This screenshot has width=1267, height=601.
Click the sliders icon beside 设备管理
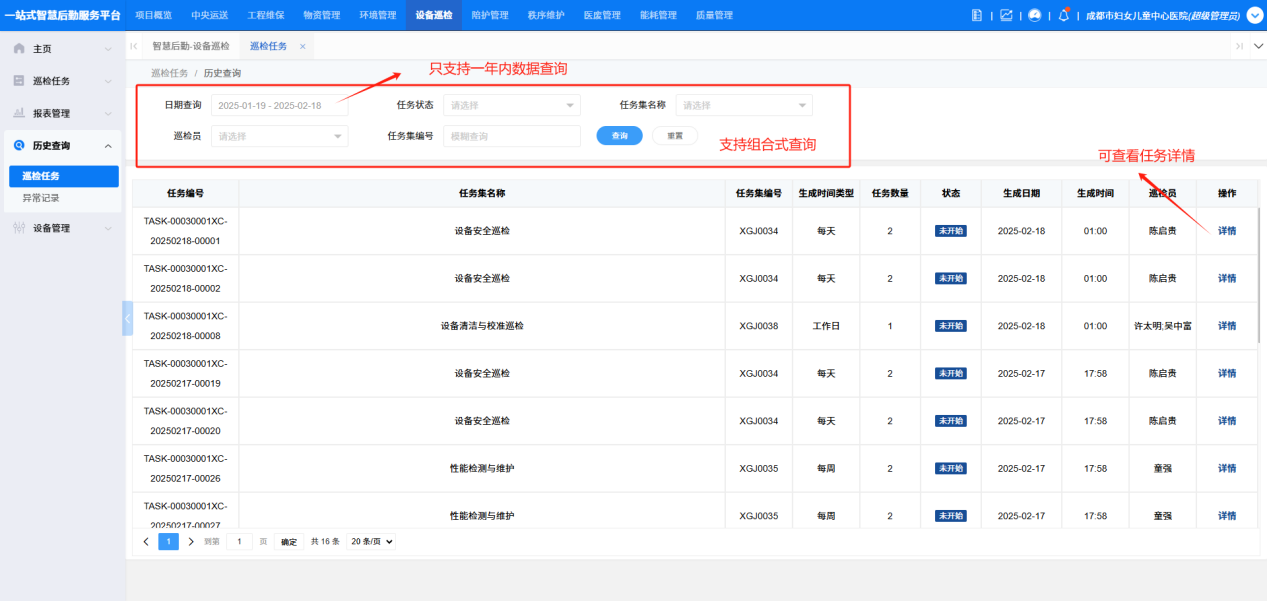click(19, 228)
